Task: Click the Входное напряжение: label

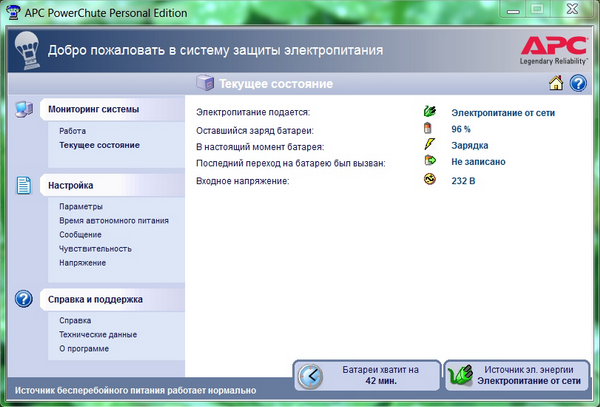Action: [243, 181]
